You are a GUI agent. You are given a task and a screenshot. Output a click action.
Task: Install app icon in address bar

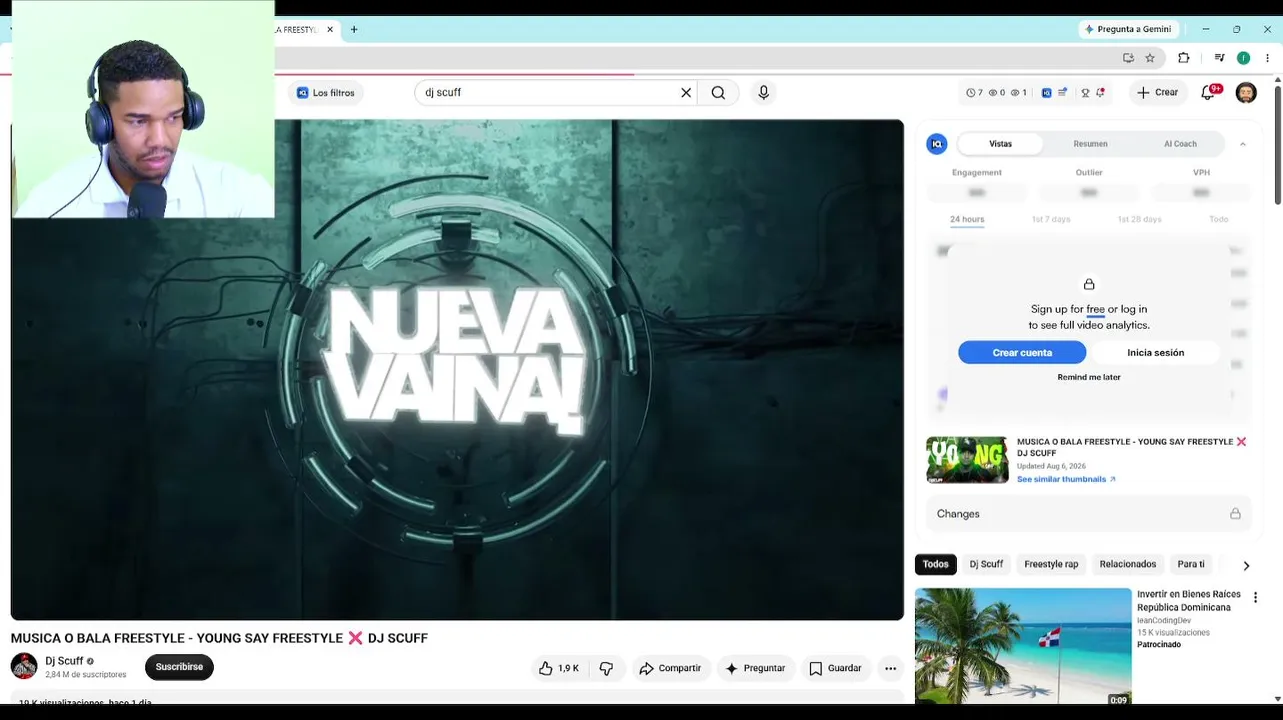(1128, 58)
